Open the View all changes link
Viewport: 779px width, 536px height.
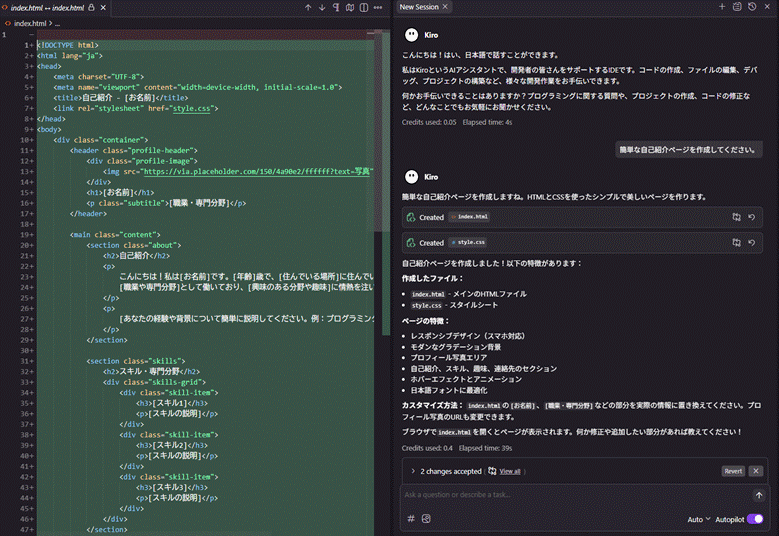[x=509, y=471]
